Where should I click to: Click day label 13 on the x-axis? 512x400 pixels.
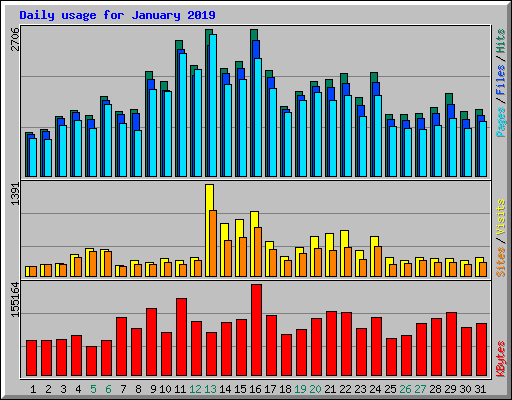click(210, 389)
